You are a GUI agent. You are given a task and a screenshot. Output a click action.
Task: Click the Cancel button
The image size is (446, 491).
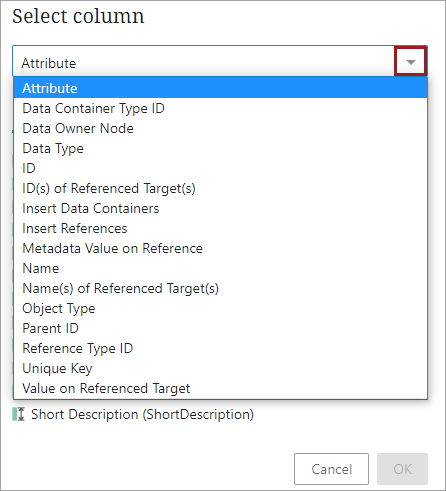point(331,469)
